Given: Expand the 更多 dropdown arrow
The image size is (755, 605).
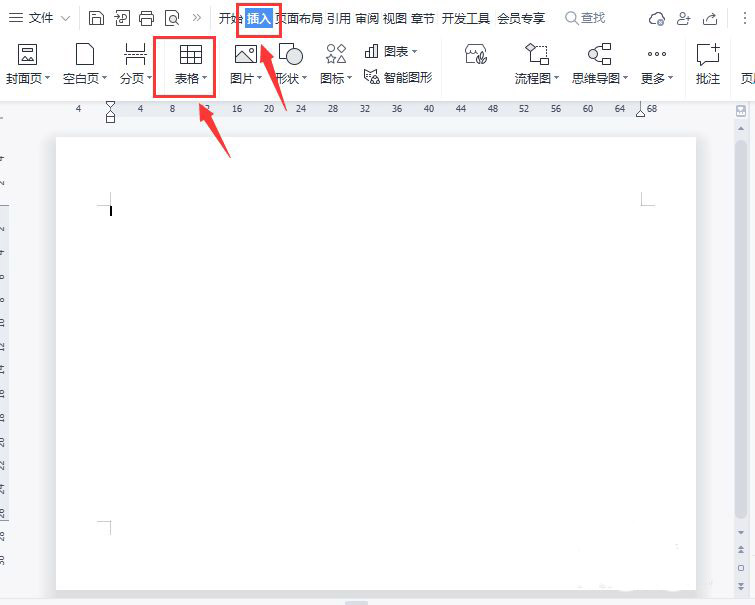Looking at the screenshot, I should click(670, 78).
